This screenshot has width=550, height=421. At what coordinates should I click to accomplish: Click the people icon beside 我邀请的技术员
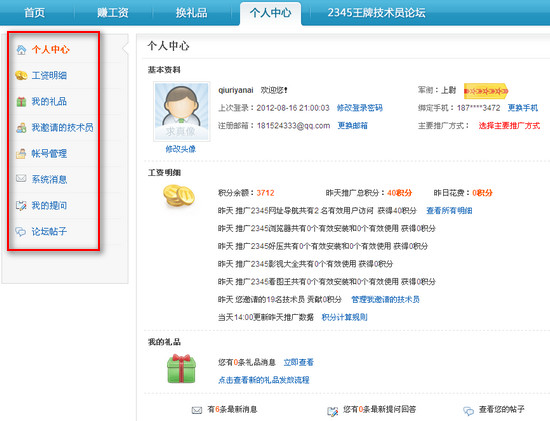pos(21,128)
